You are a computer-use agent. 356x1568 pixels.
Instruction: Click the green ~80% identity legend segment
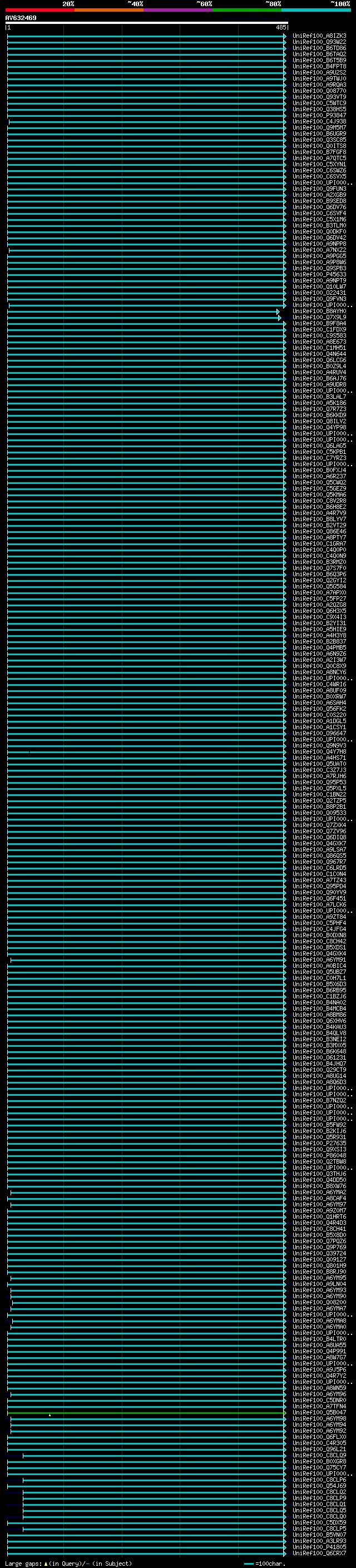coord(247,10)
